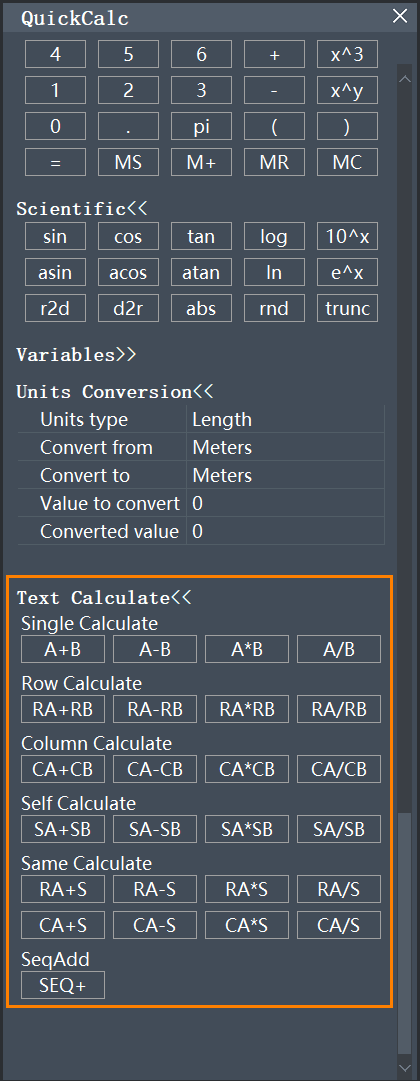Click the r2d conversion button

point(55,308)
